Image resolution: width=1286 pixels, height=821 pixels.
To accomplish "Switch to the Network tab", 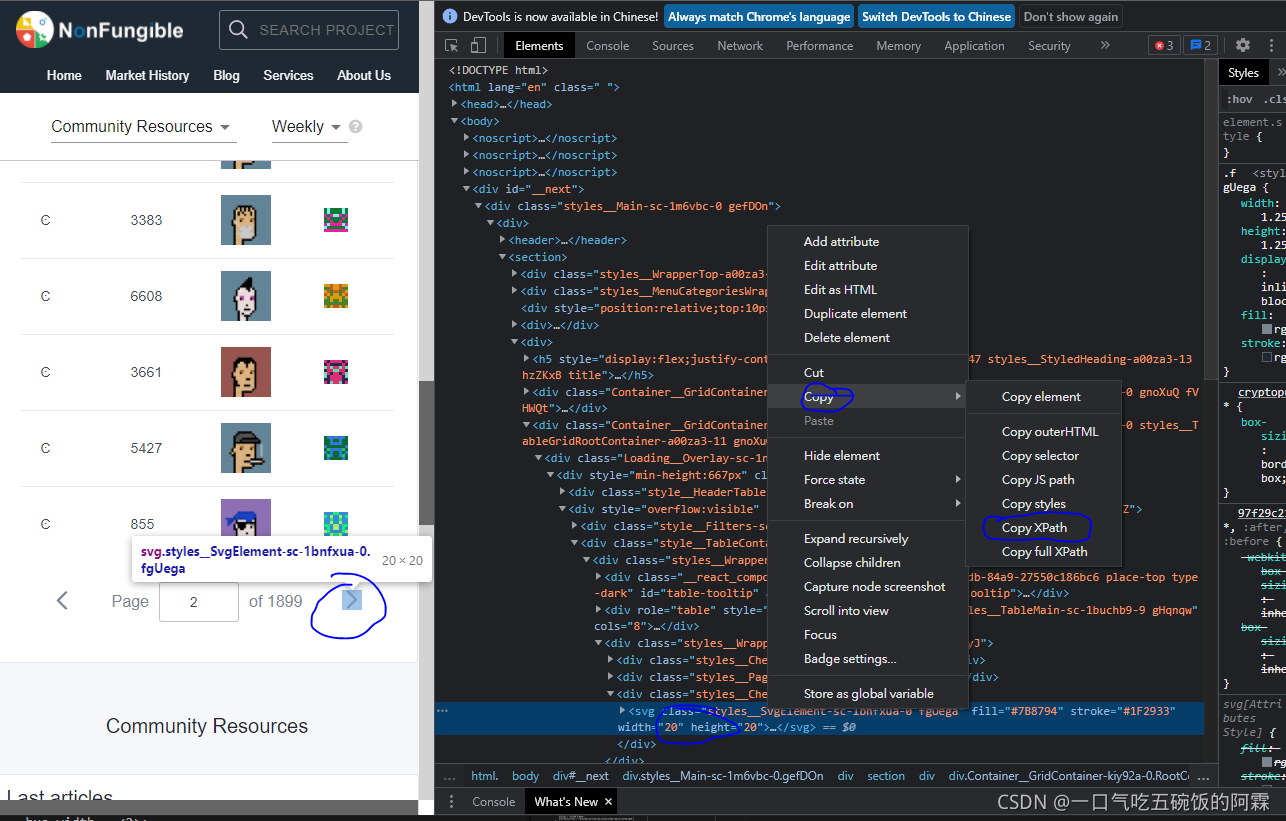I will tap(740, 46).
